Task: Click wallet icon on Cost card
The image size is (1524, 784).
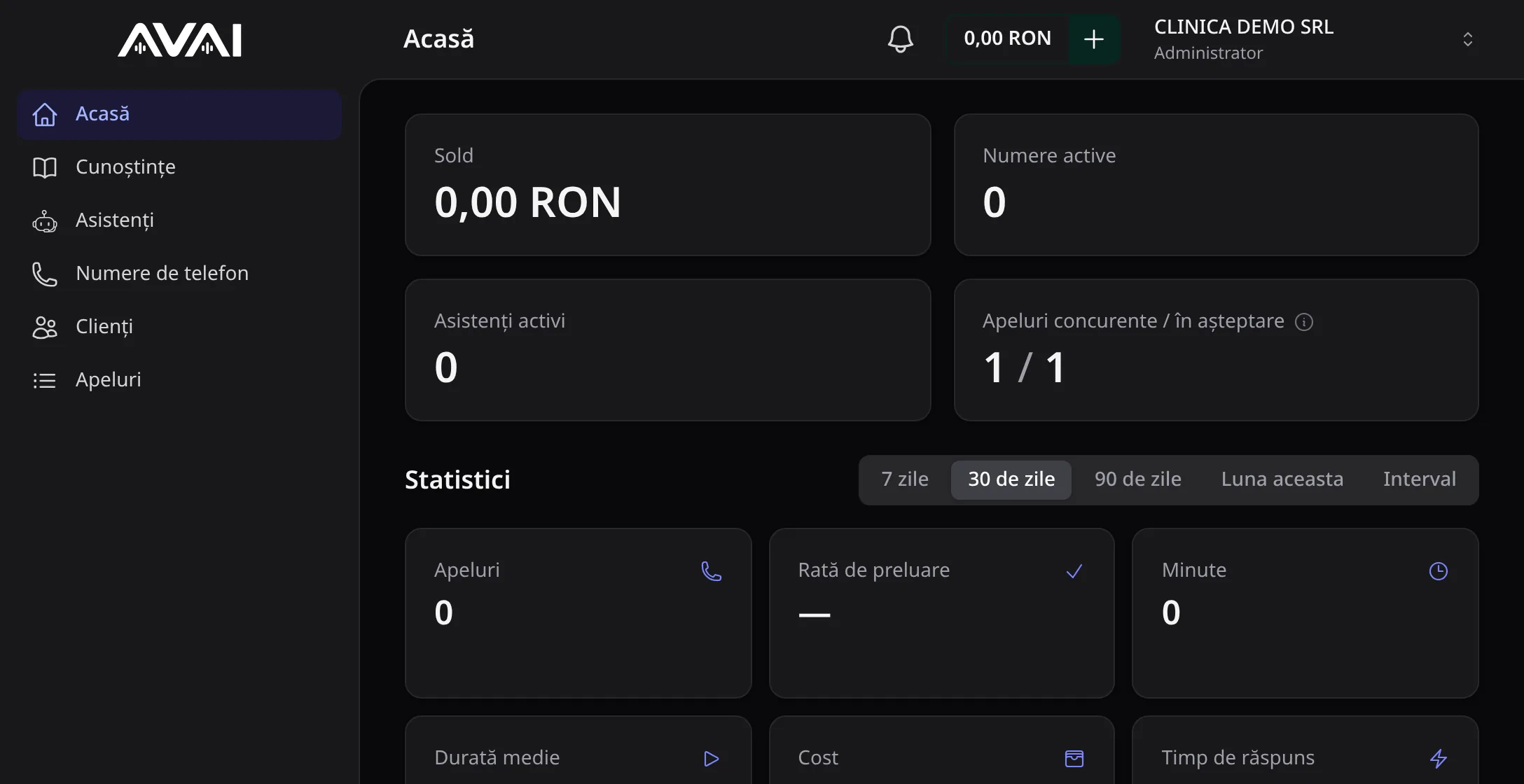Action: pos(1074,759)
